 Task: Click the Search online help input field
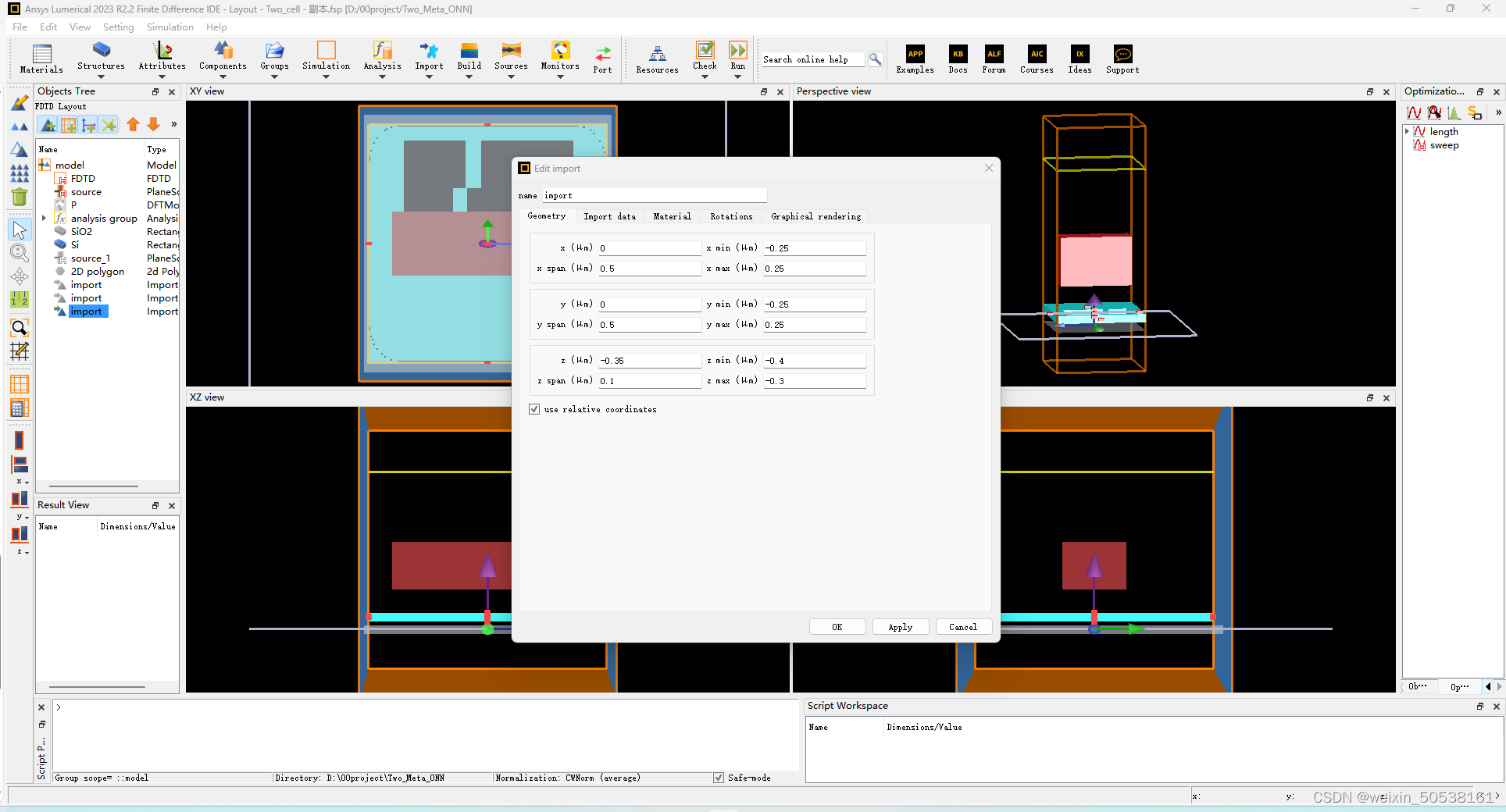tap(812, 59)
